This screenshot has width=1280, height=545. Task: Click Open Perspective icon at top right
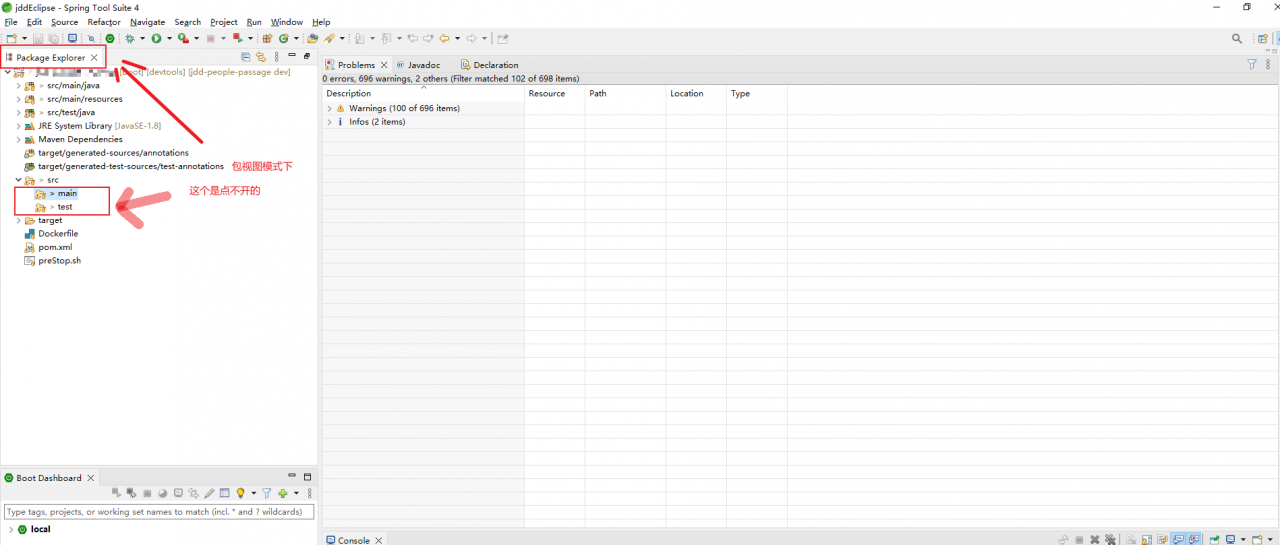pyautogui.click(x=1261, y=39)
